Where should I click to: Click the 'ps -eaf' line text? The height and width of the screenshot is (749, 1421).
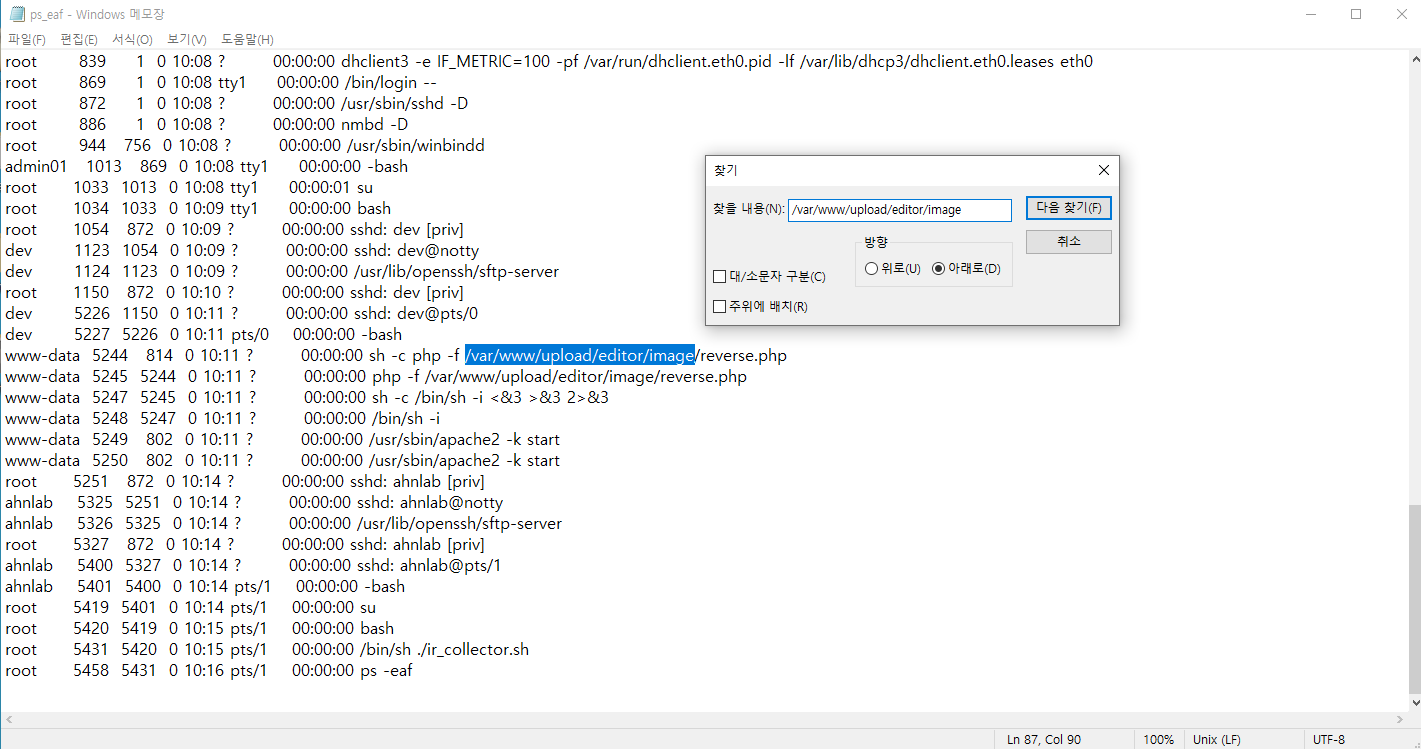tap(385, 670)
